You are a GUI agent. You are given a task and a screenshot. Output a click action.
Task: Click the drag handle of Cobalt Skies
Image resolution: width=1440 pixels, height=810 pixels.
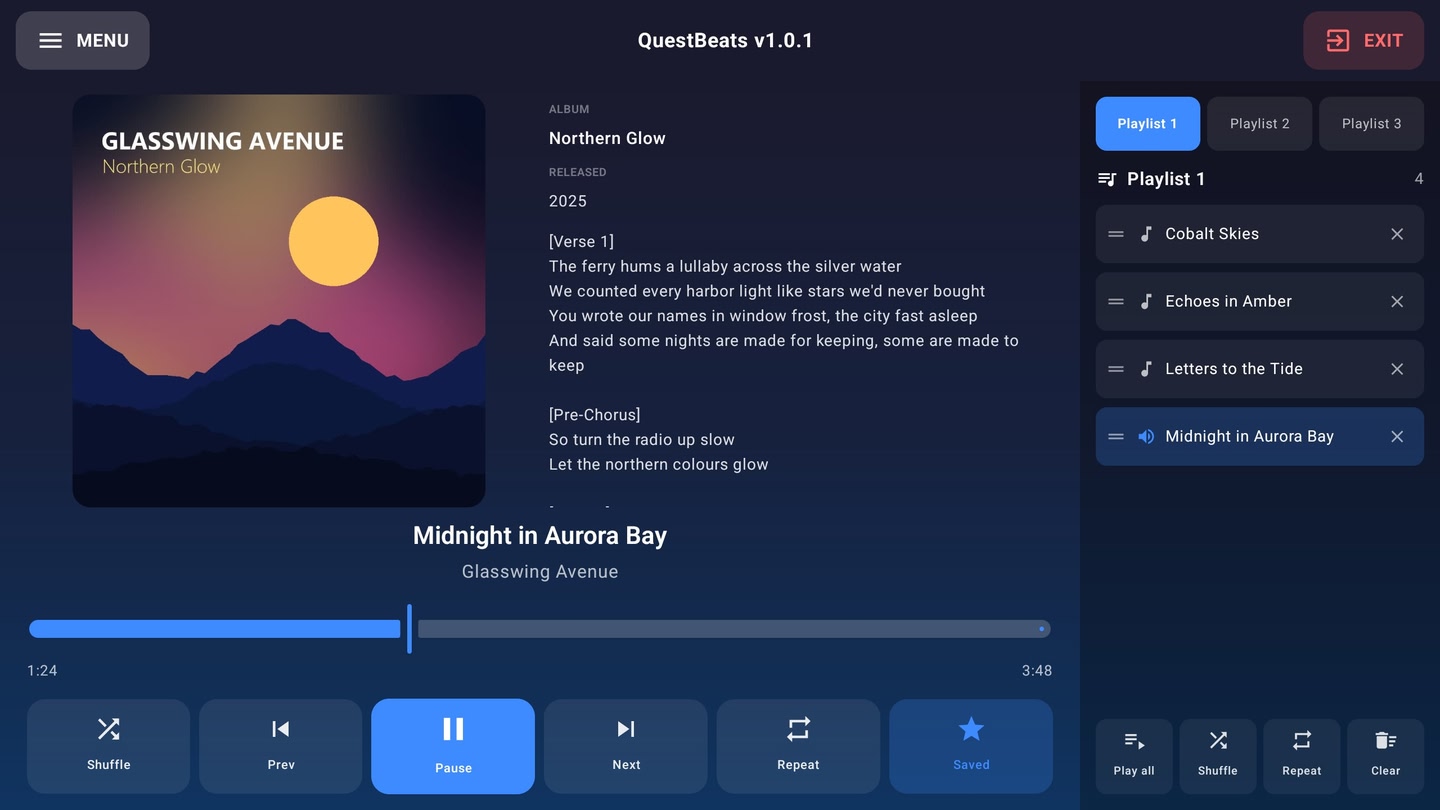[1116, 234]
